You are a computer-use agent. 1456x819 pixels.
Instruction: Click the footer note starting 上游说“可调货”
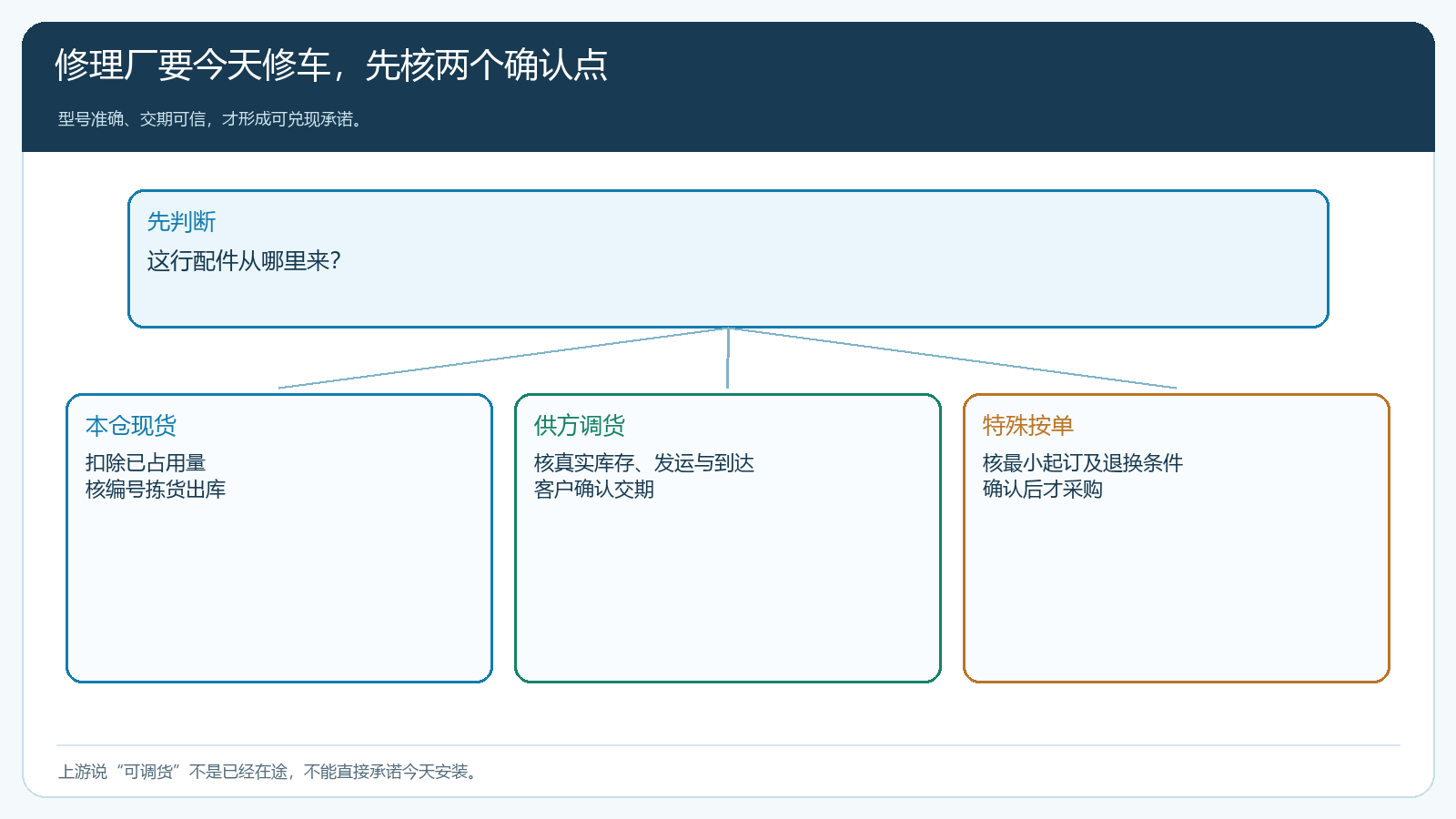pyautogui.click(x=269, y=772)
